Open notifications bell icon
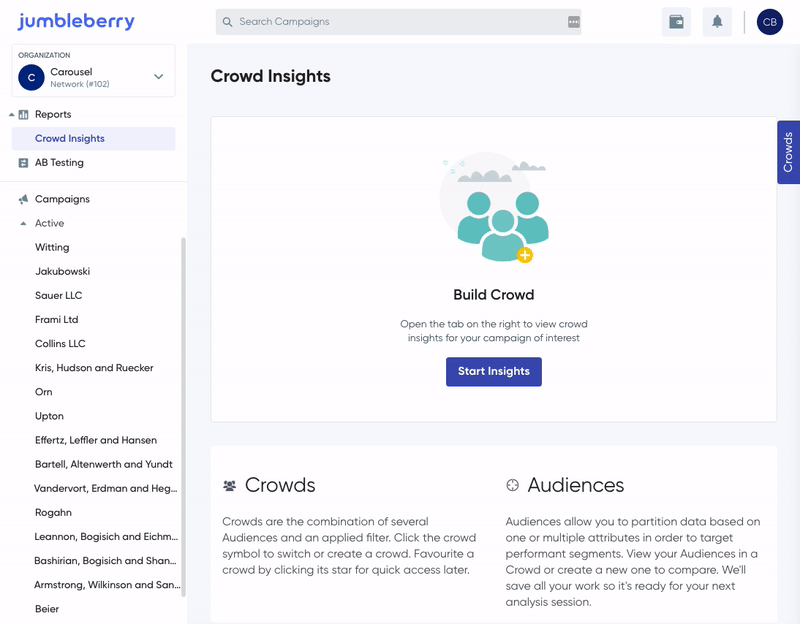This screenshot has width=800, height=624. pos(717,22)
